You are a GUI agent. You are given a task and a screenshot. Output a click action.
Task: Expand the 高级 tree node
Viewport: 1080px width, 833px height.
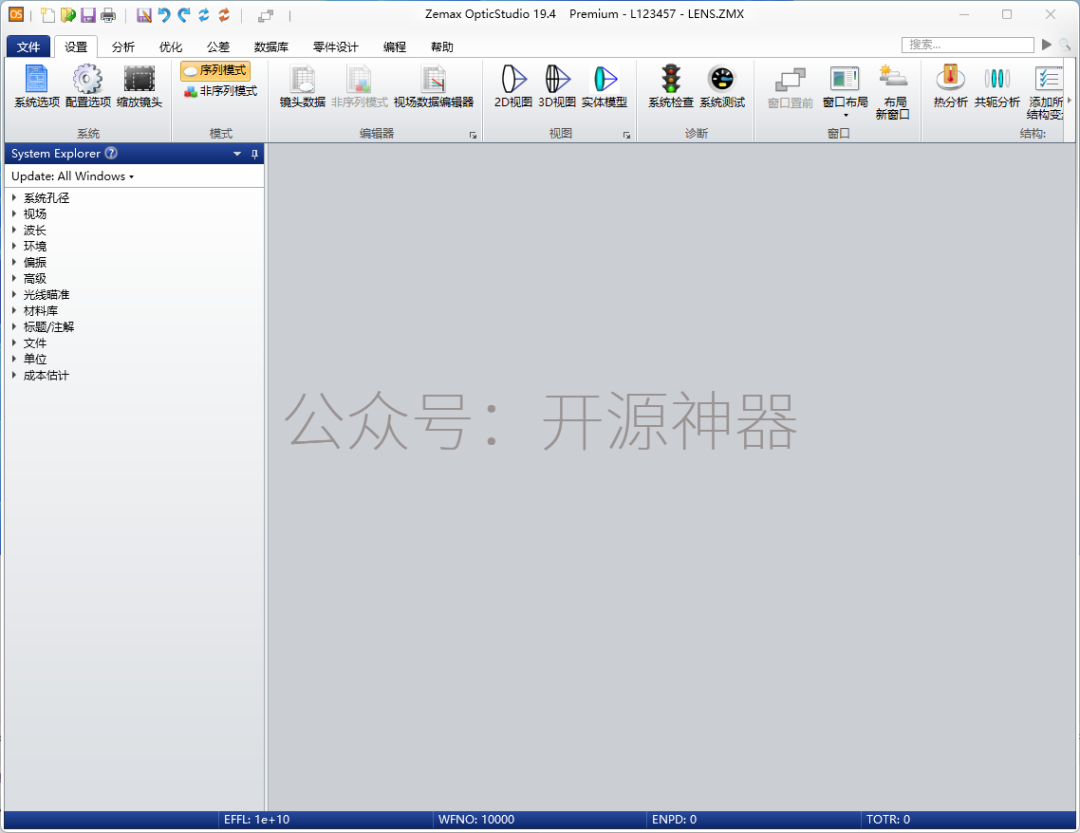pyautogui.click(x=14, y=278)
